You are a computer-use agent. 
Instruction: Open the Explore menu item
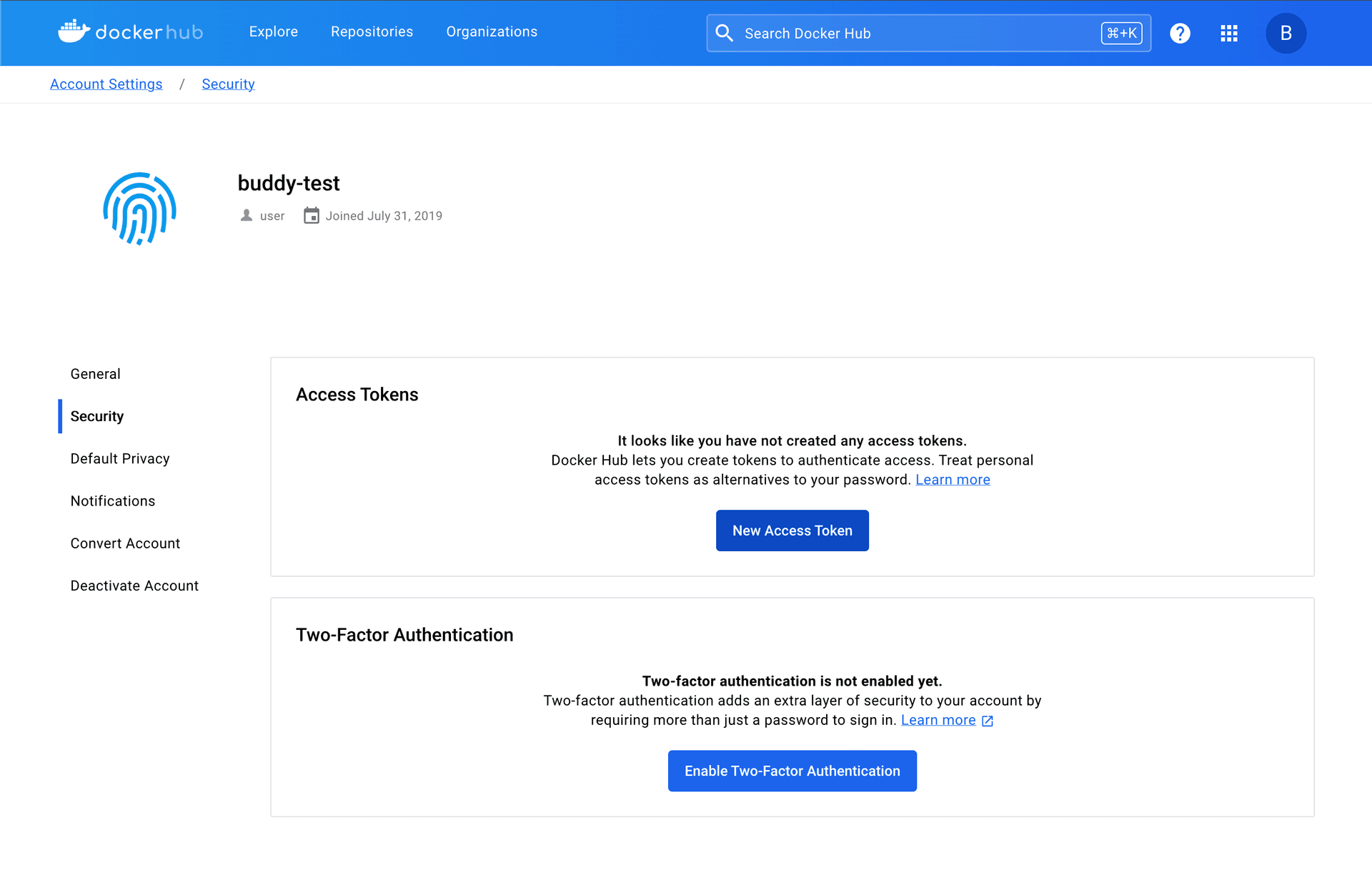274,31
